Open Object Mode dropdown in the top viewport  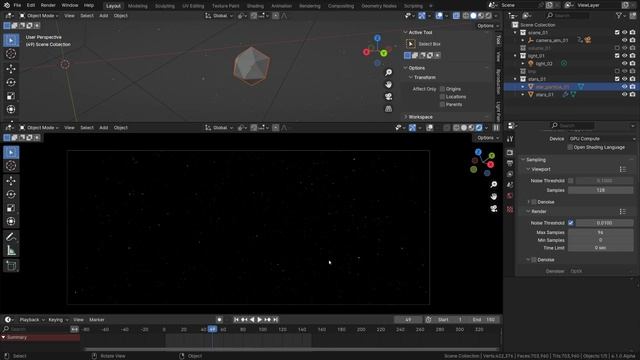(x=39, y=16)
